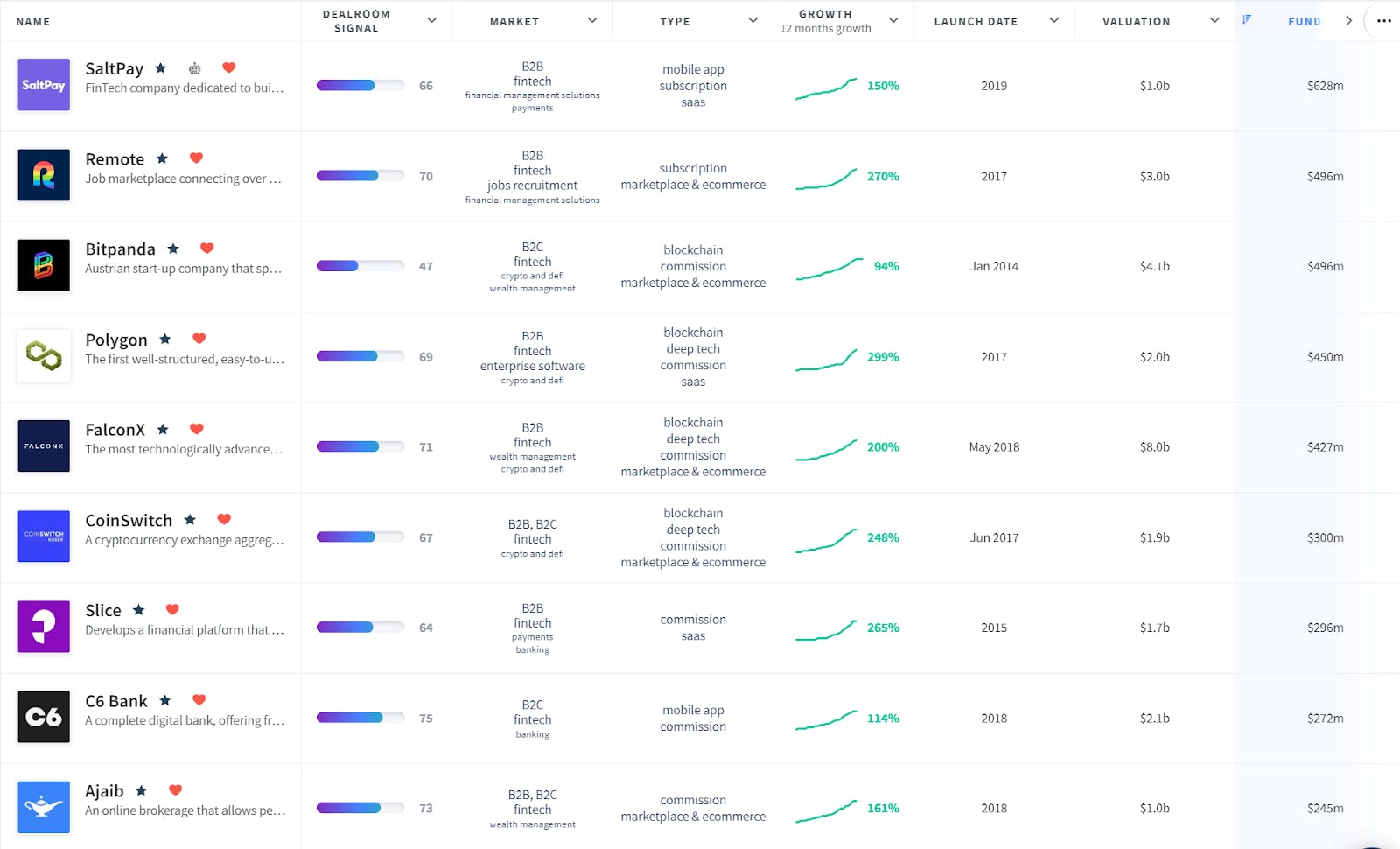Open the Polygon company name link
This screenshot has height=849, width=1400.
(116, 340)
